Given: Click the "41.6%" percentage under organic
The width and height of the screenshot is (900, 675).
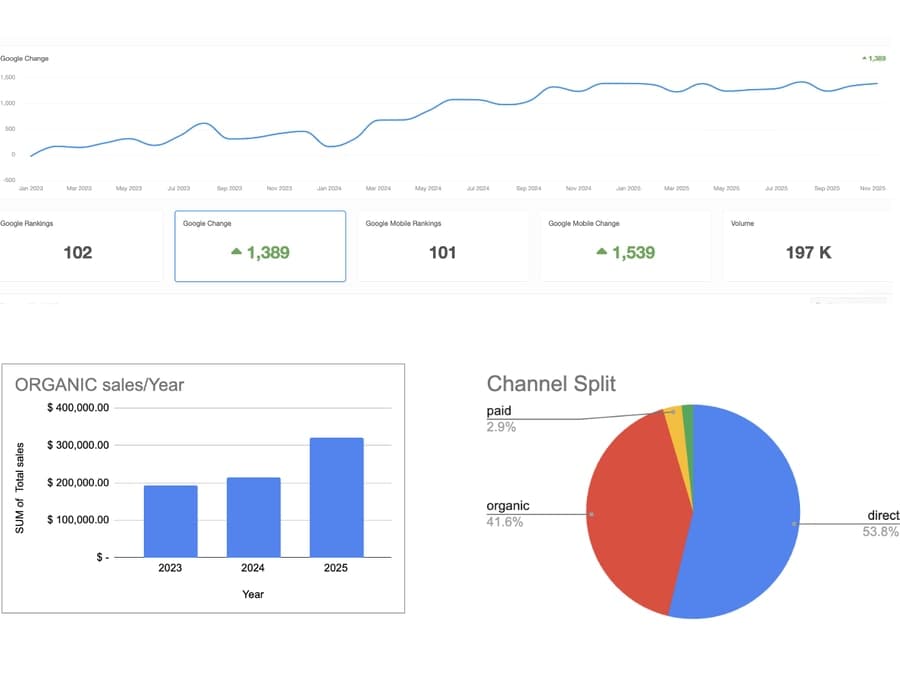Looking at the screenshot, I should tap(505, 522).
